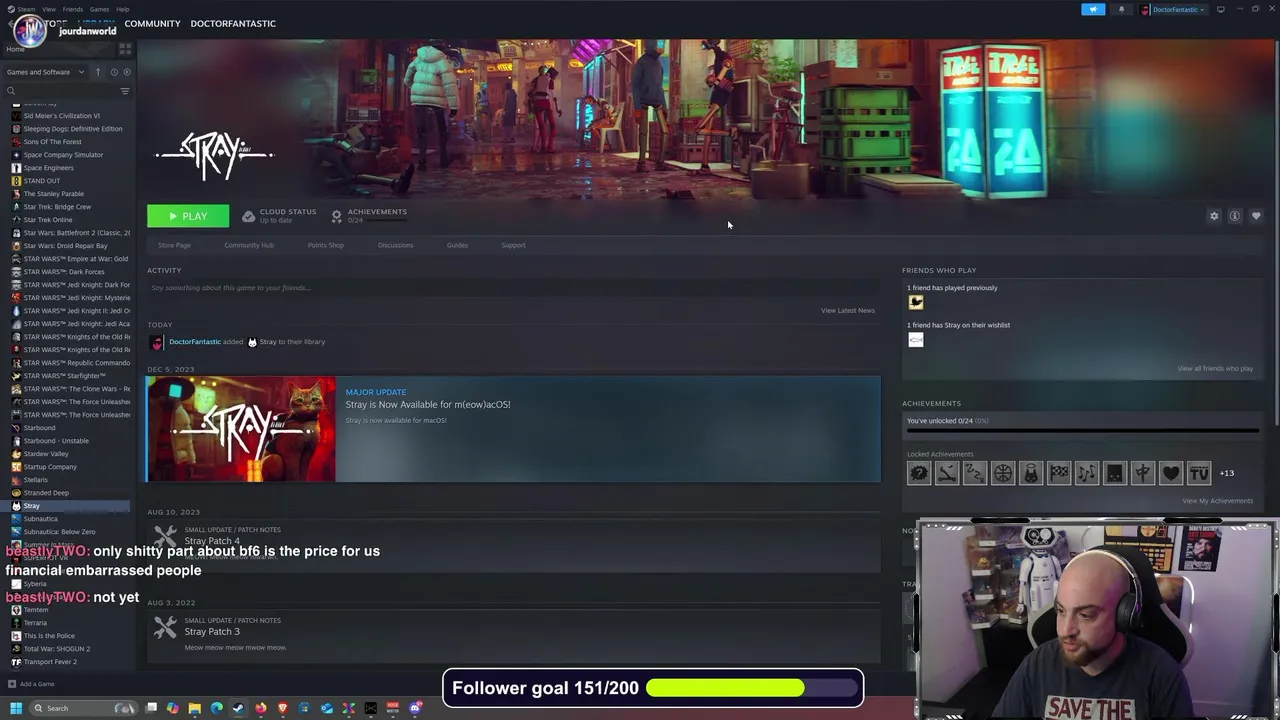The height and width of the screenshot is (720, 1280).
Task: Click the green PLAY button
Action: pos(188,216)
